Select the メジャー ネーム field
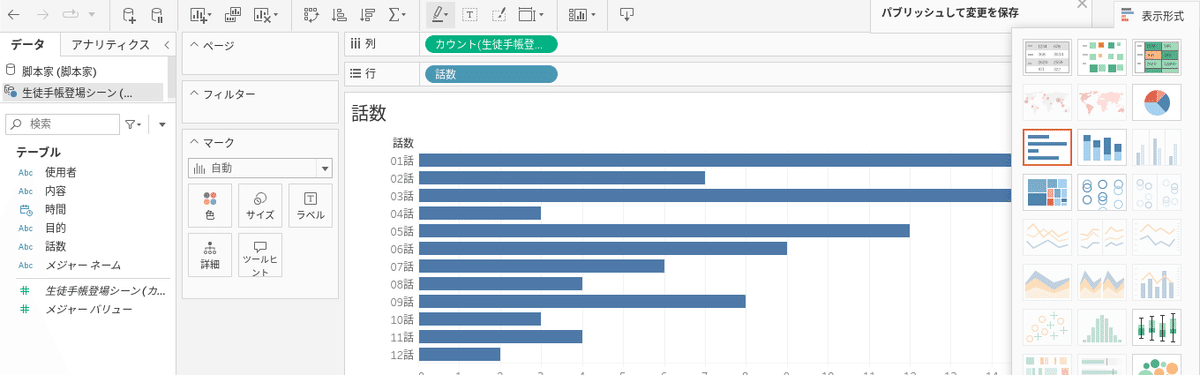This screenshot has width=1200, height=375. pos(83,265)
